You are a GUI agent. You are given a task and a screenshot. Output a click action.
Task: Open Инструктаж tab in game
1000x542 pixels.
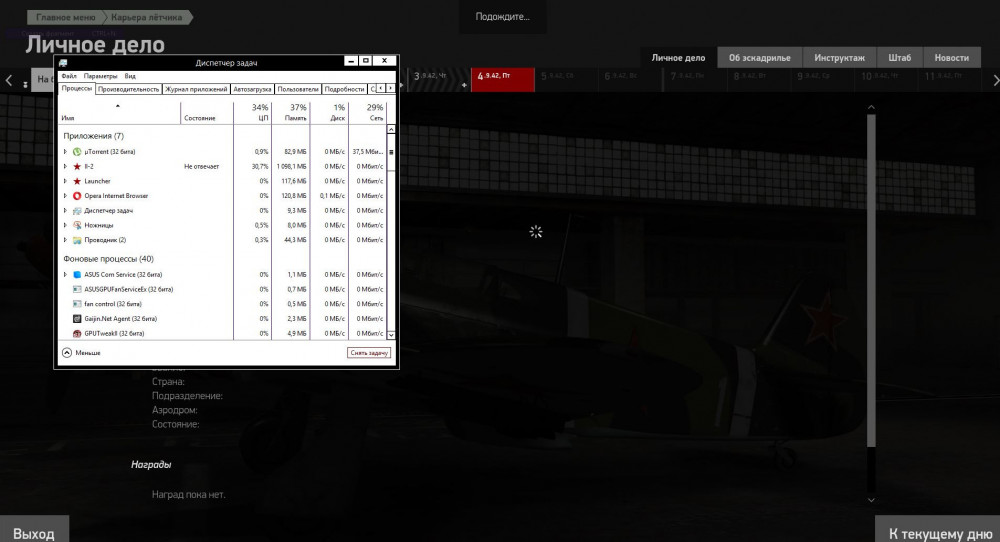839,57
